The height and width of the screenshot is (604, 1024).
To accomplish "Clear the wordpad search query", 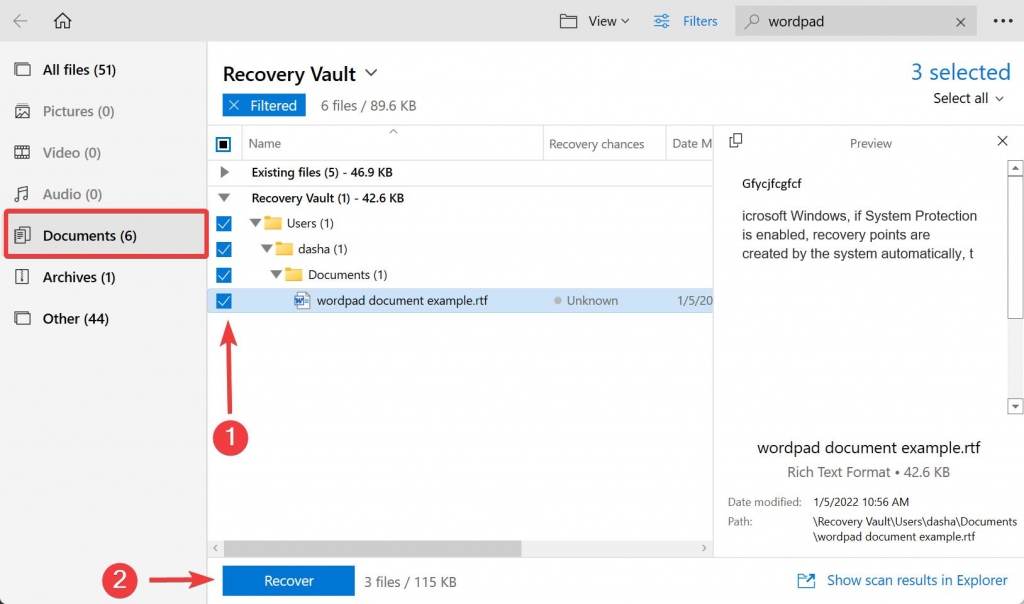I will coord(959,20).
